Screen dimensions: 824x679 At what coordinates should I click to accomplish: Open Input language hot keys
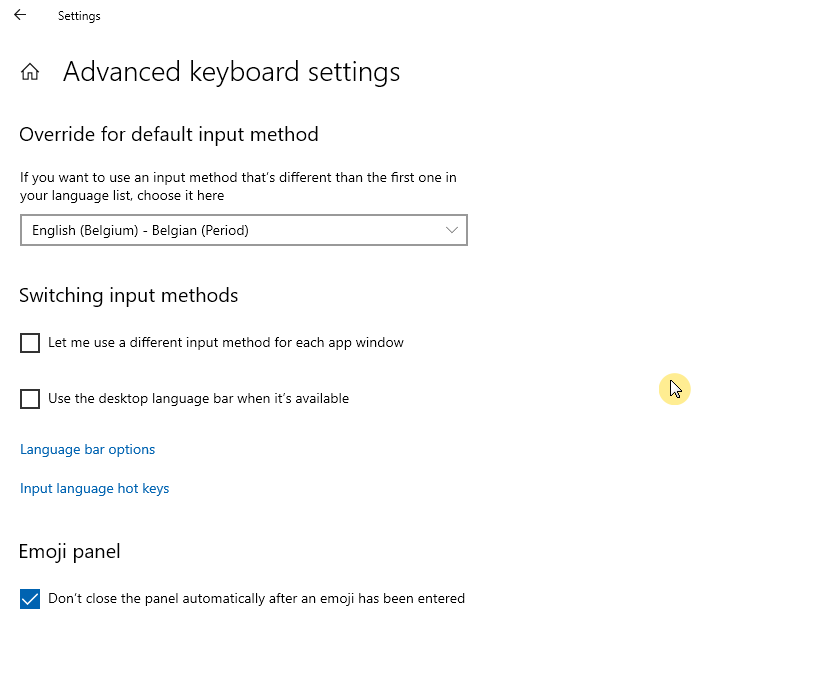click(x=94, y=488)
